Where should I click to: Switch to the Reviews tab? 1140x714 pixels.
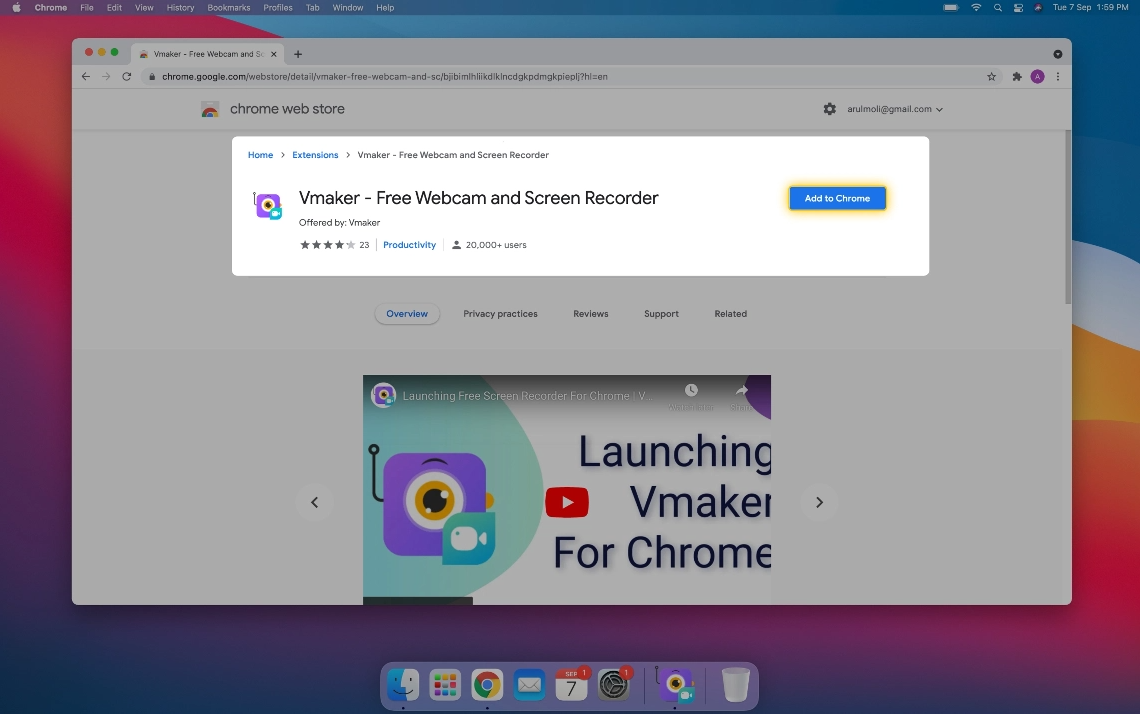(x=590, y=314)
